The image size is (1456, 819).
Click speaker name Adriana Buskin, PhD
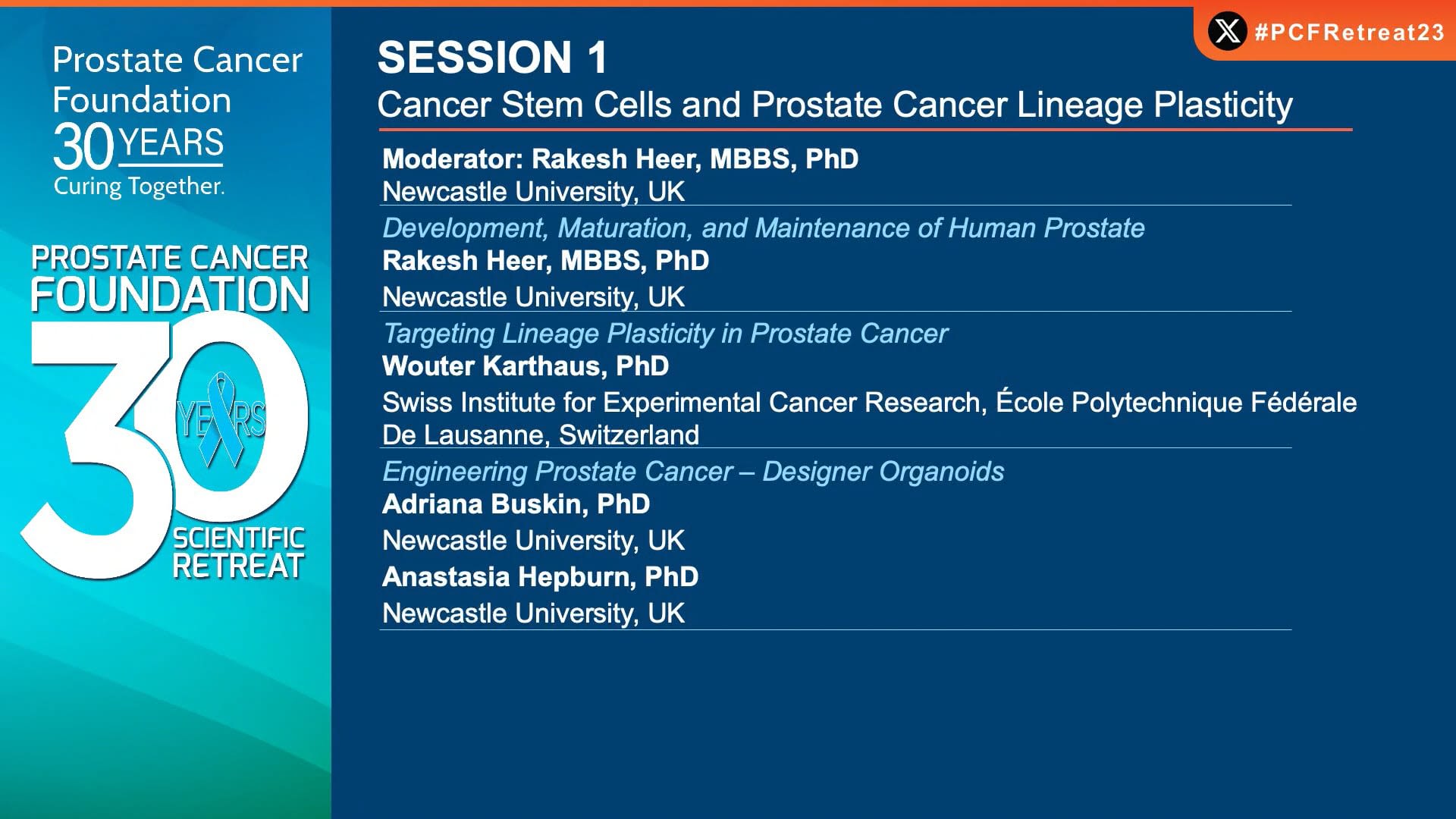tap(516, 504)
